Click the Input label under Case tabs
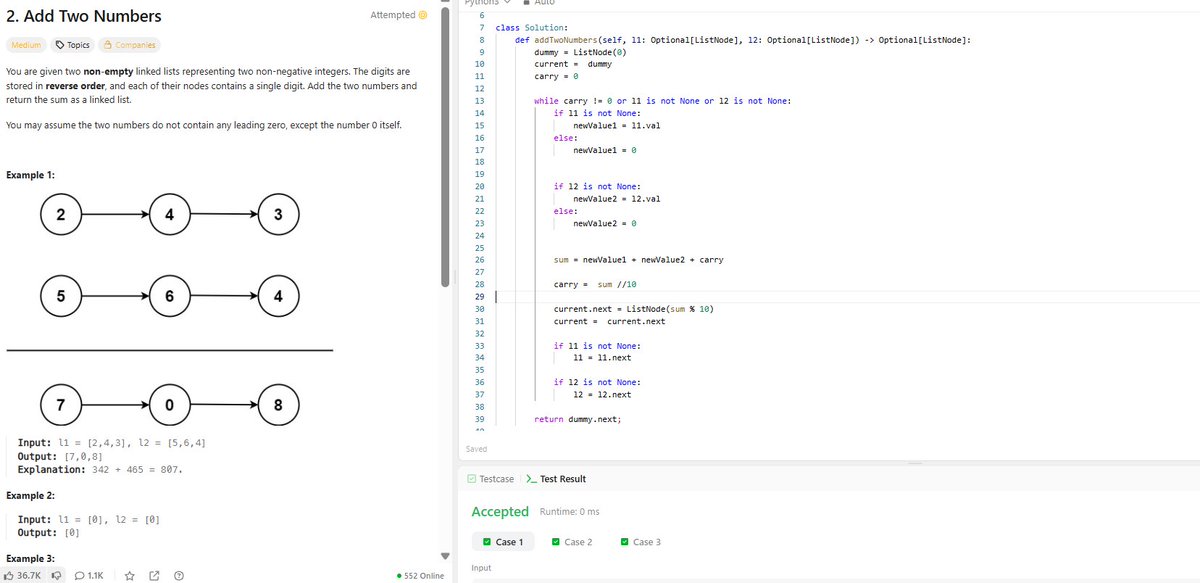1200x583 pixels. (480, 568)
